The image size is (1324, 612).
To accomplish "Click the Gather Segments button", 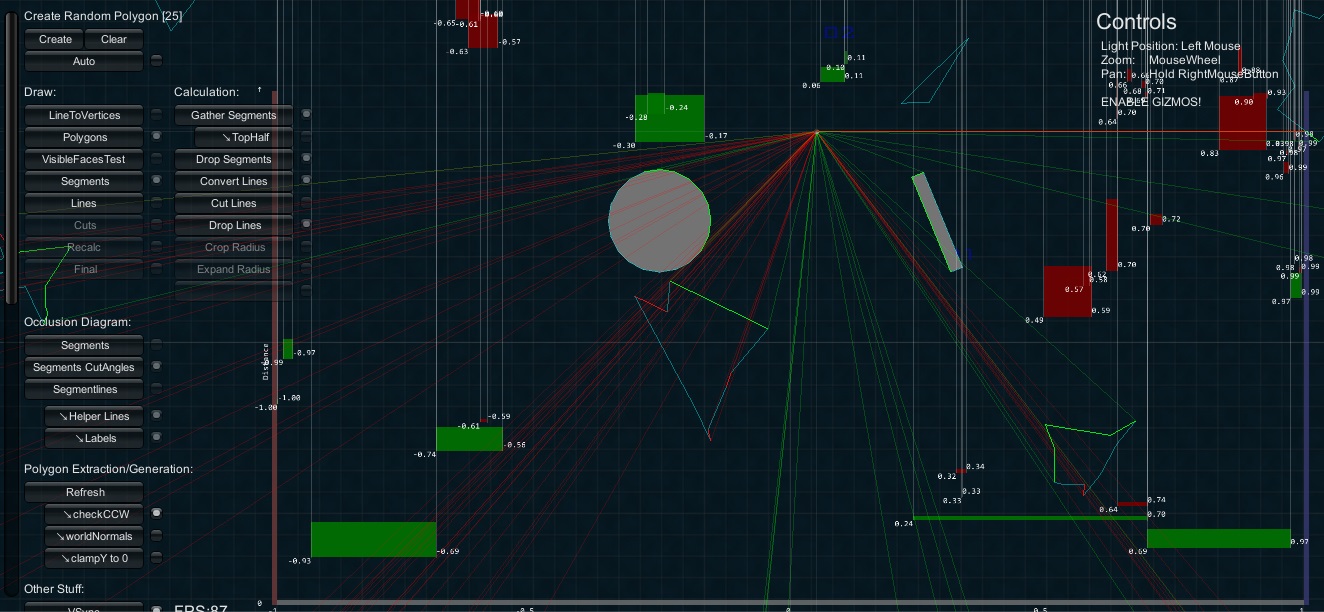I will pyautogui.click(x=233, y=116).
